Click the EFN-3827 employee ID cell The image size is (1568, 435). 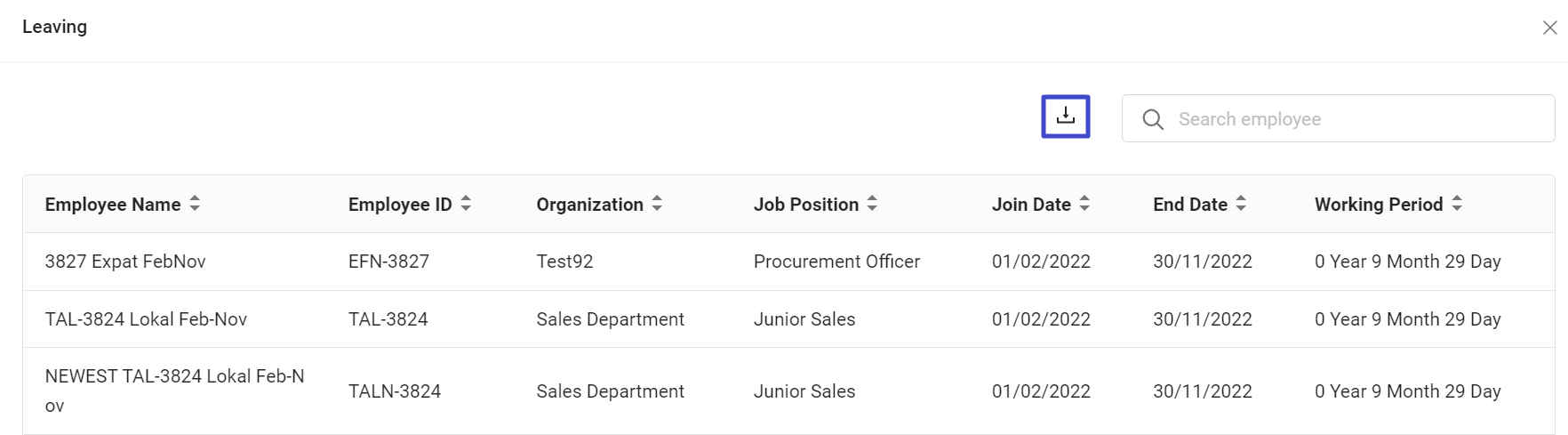(388, 262)
